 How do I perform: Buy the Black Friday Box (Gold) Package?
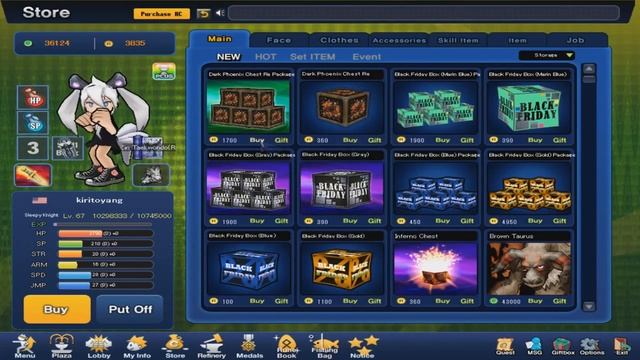click(535, 221)
